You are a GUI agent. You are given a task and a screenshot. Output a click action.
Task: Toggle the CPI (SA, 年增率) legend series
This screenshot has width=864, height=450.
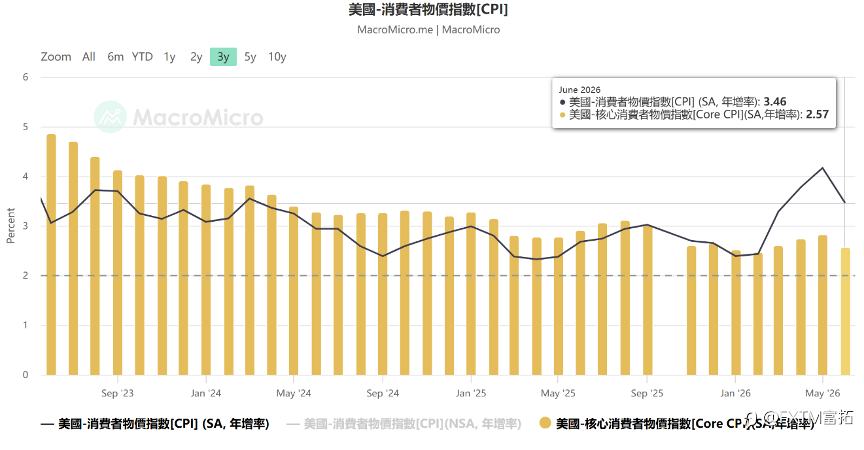pyautogui.click(x=155, y=424)
